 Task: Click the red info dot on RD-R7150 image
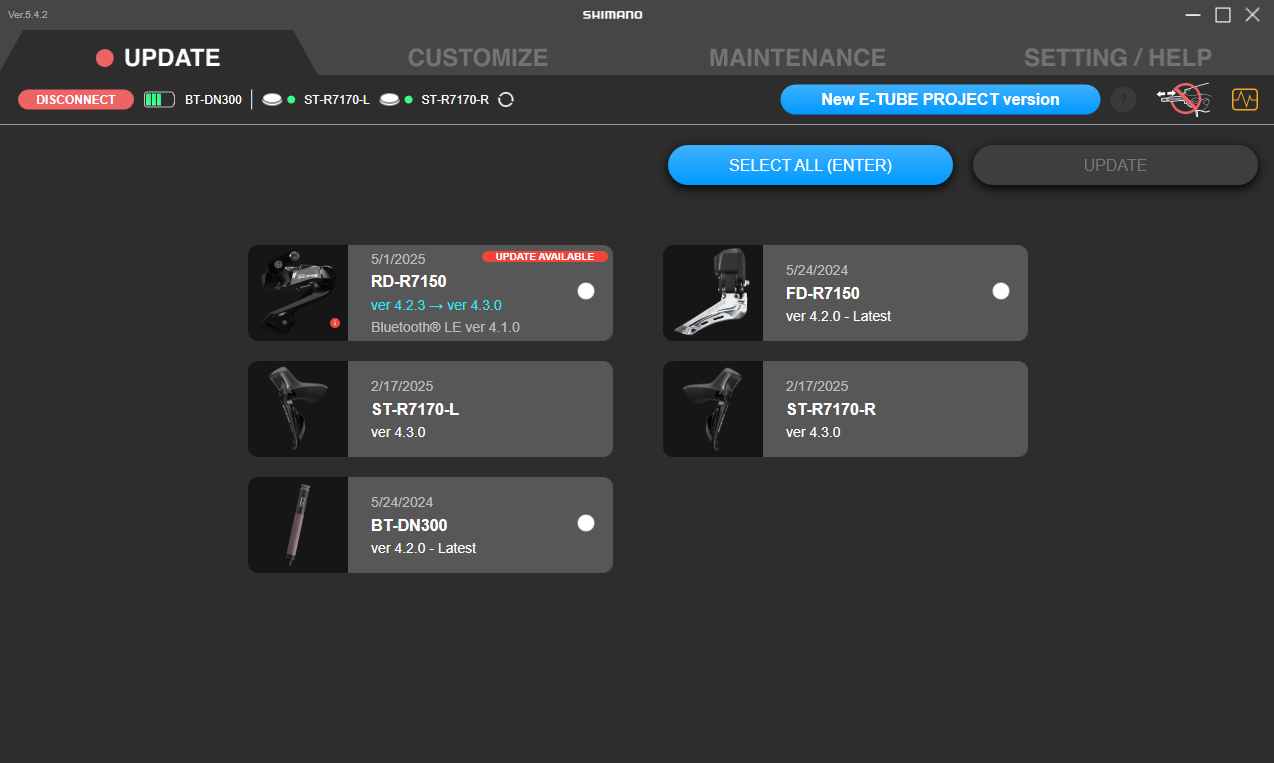[334, 323]
